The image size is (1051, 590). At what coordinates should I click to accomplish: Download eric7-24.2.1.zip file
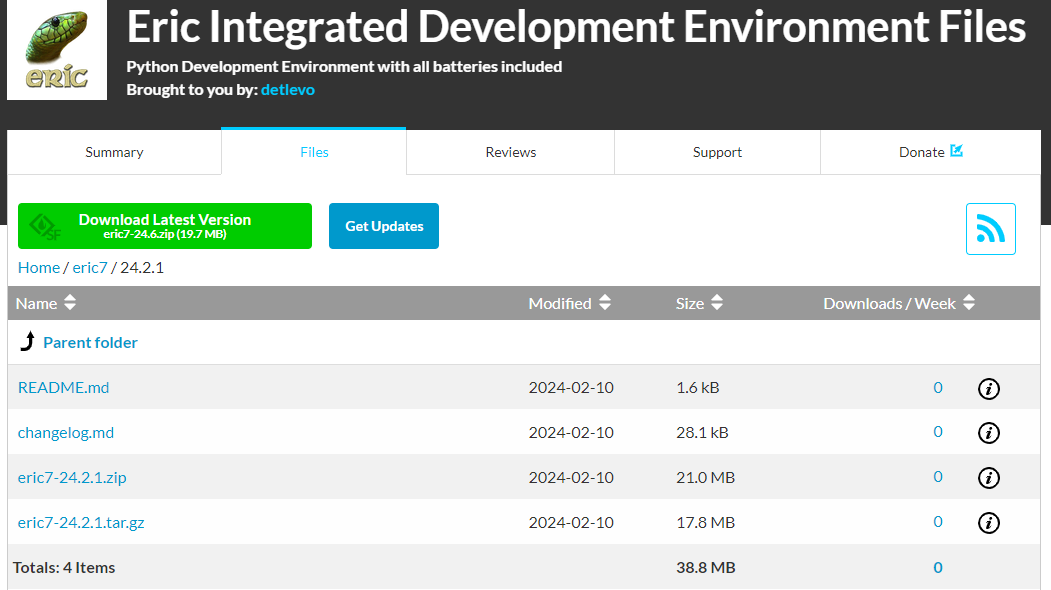[72, 477]
